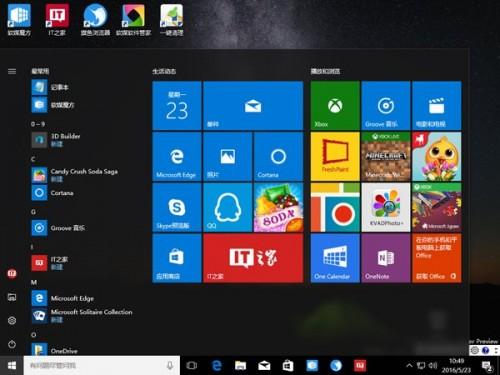Click the network icon in system tray
The image size is (500, 375).
point(421,365)
